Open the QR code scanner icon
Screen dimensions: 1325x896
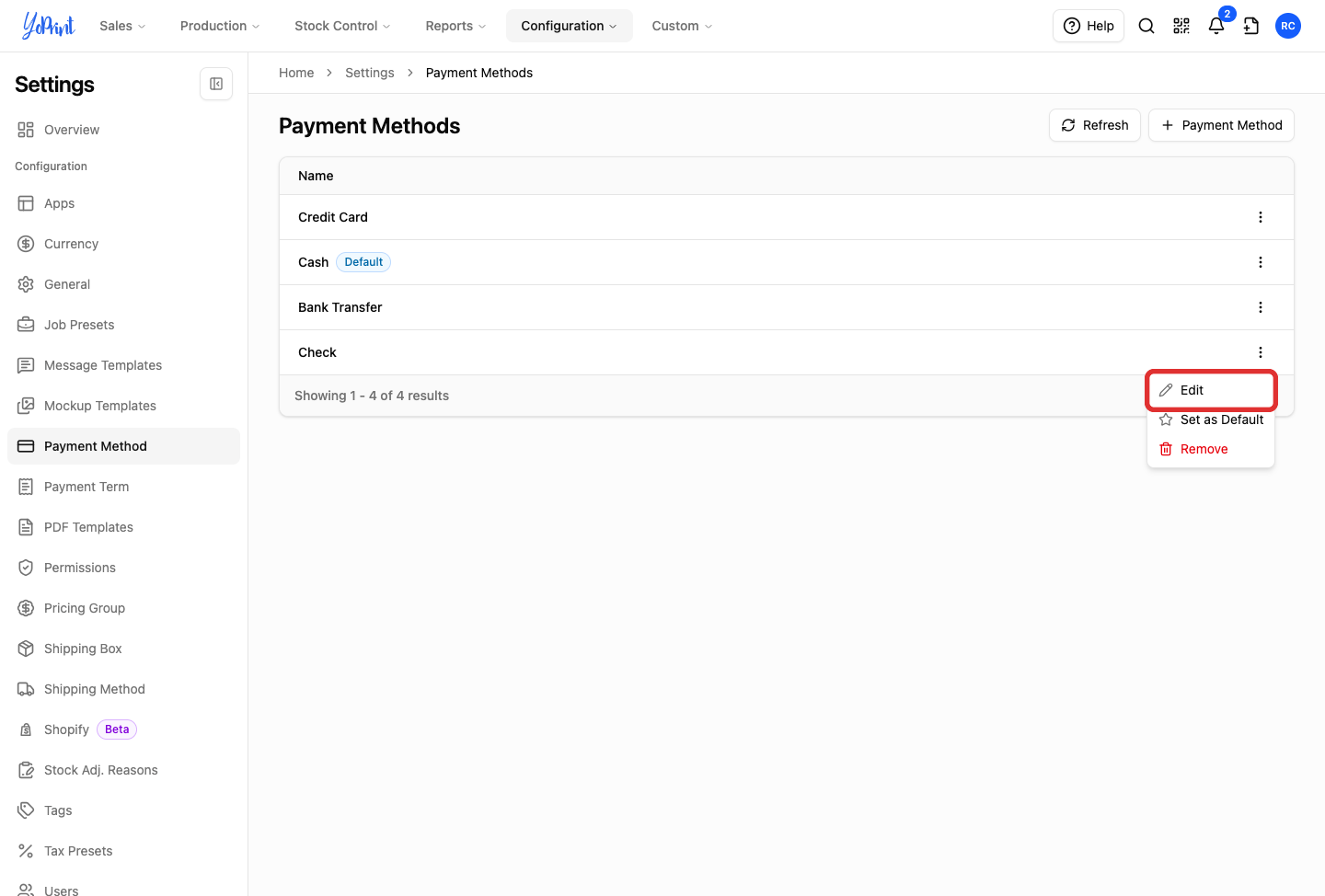pos(1181,26)
